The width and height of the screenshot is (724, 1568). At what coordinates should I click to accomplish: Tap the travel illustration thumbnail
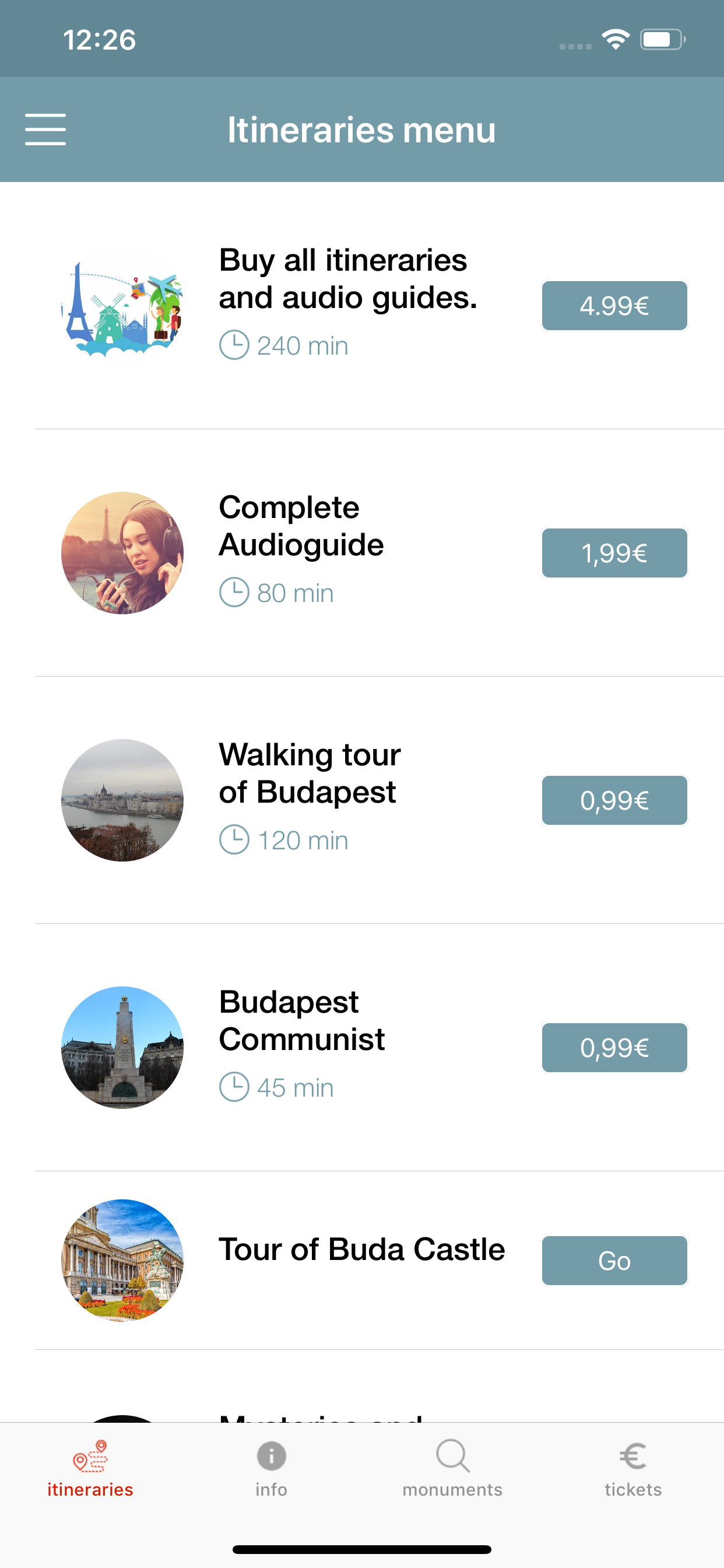tap(122, 306)
